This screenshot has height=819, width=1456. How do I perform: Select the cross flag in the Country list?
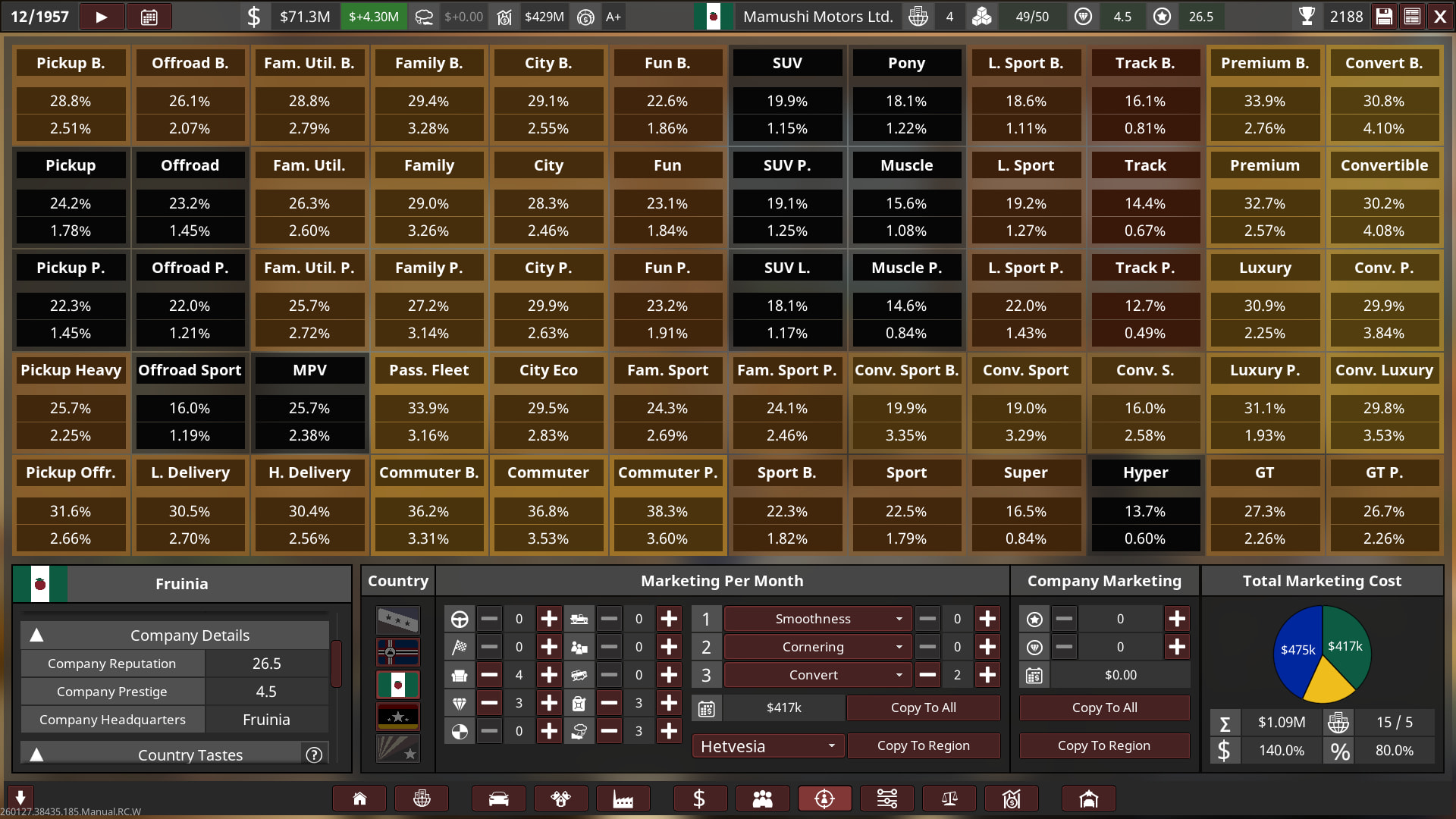(397, 652)
